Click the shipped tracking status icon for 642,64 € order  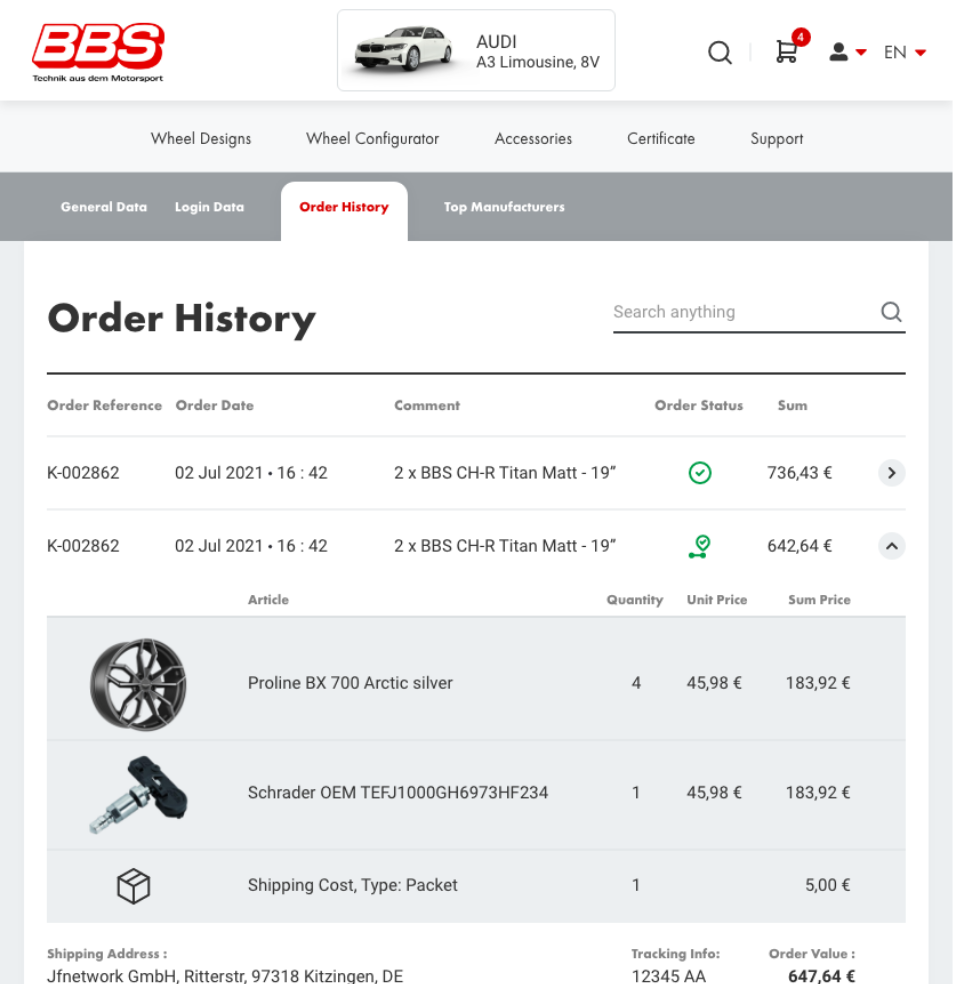point(700,546)
